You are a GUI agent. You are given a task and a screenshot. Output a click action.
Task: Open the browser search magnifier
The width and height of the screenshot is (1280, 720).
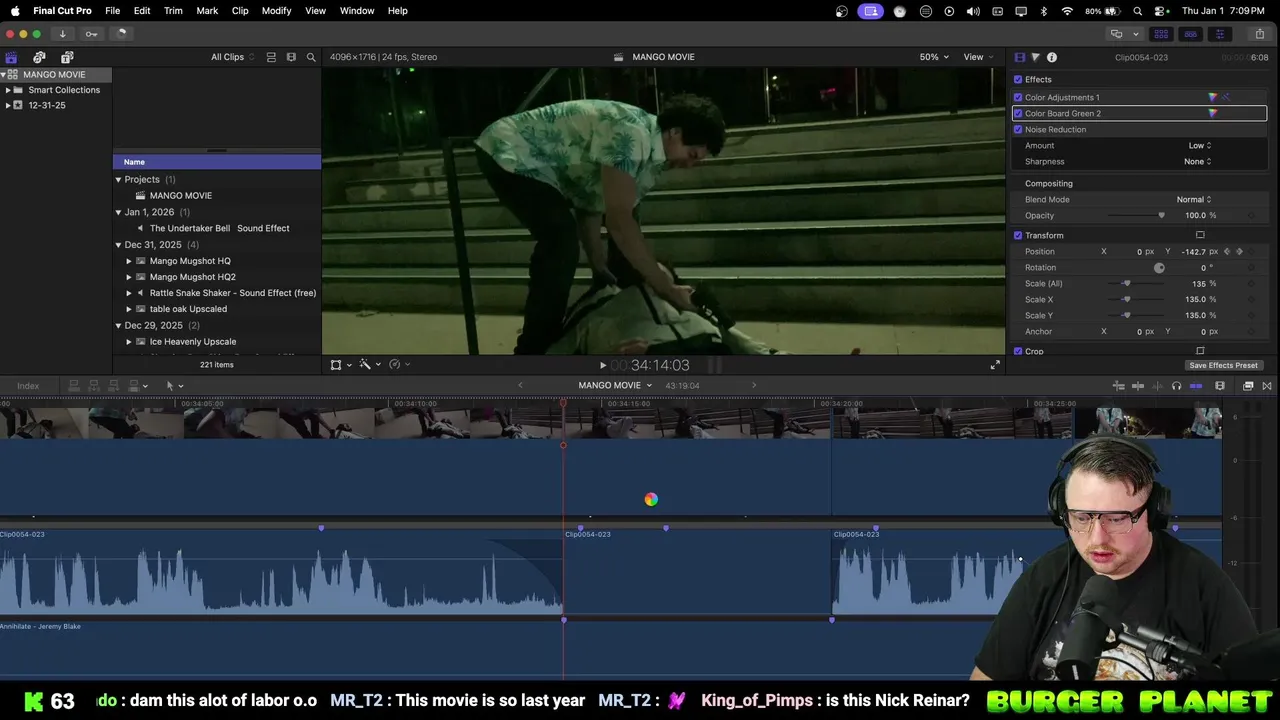click(311, 57)
